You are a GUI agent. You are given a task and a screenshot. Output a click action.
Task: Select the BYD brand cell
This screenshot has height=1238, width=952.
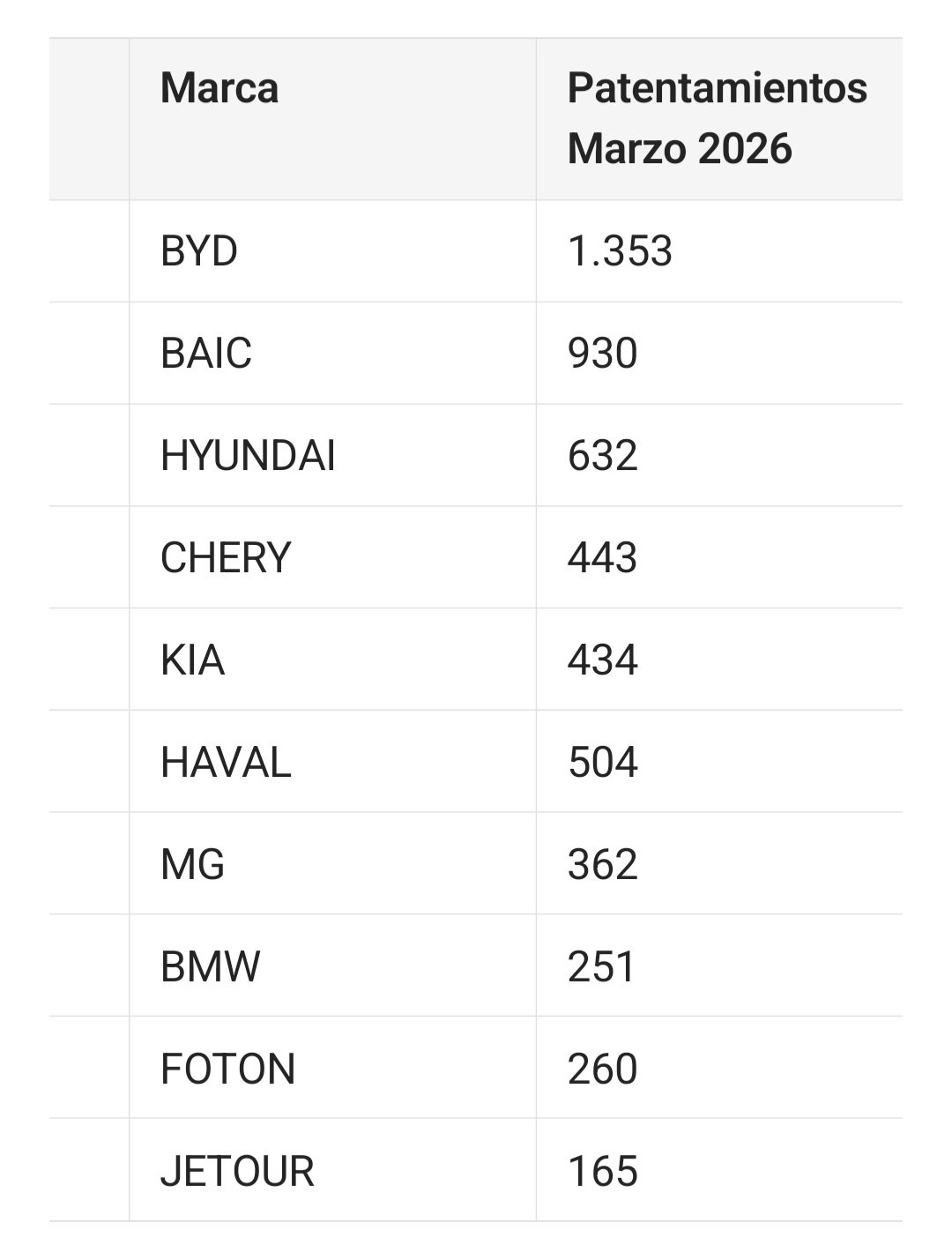[x=199, y=251]
